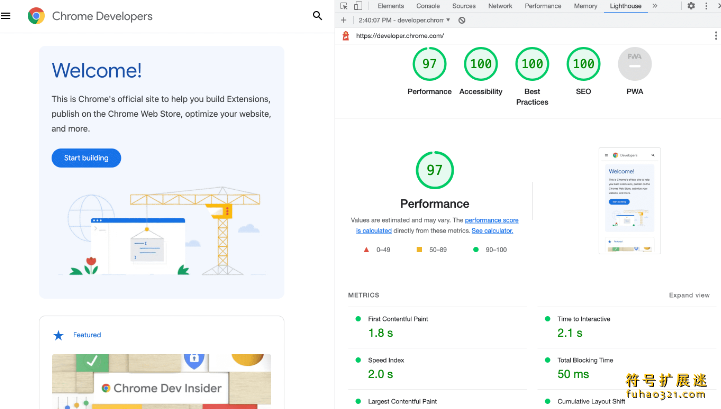Click the '1.8 s' metric value

380,333
